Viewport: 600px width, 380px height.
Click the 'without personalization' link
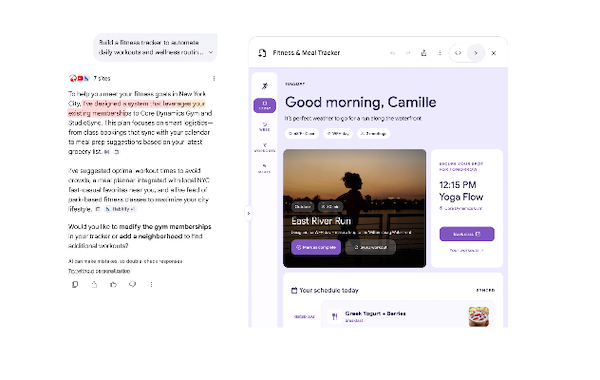click(x=99, y=271)
